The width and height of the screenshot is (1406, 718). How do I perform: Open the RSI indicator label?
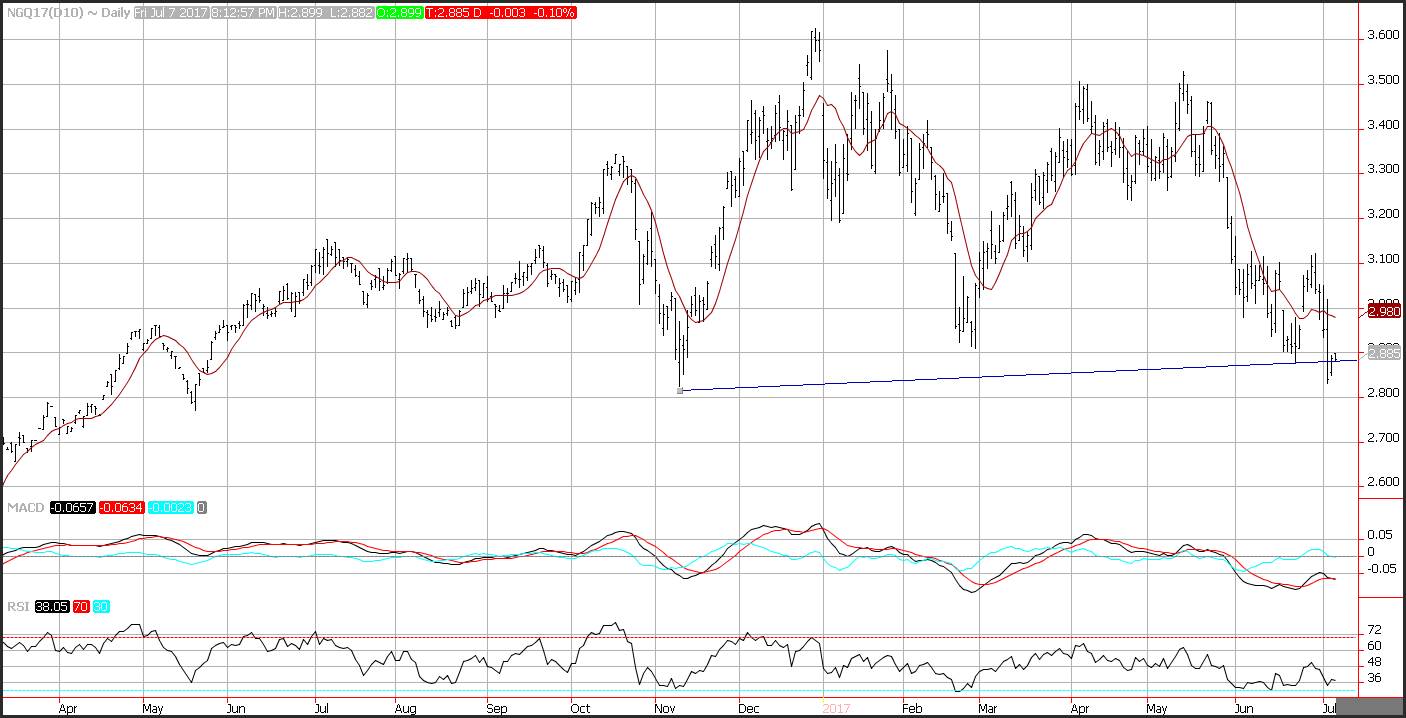(16, 607)
